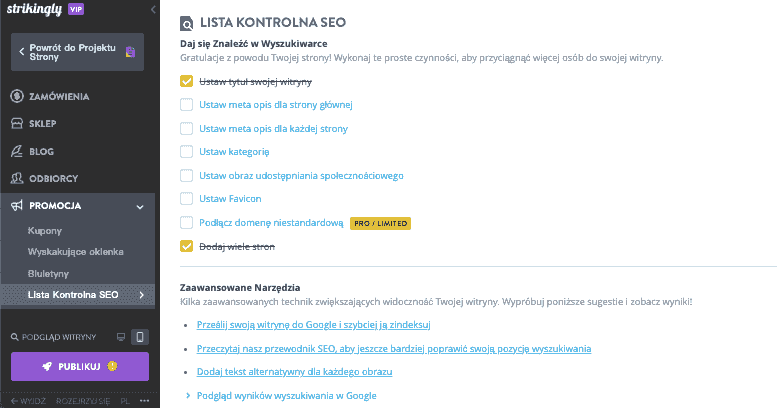The image size is (777, 408).
Task: Open the Kupony submenu item
Action: (x=45, y=231)
